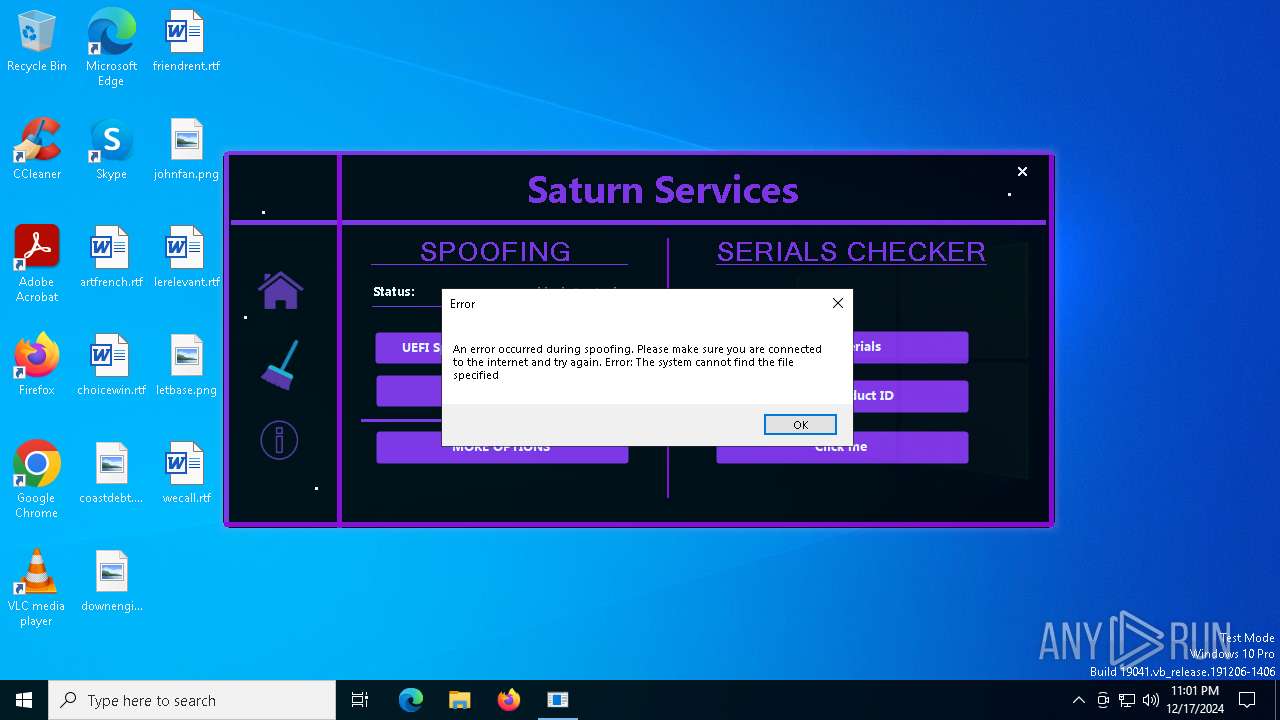Viewport: 1280px width, 720px height.
Task: Select letbase.png file on desktop
Action: pos(186,366)
